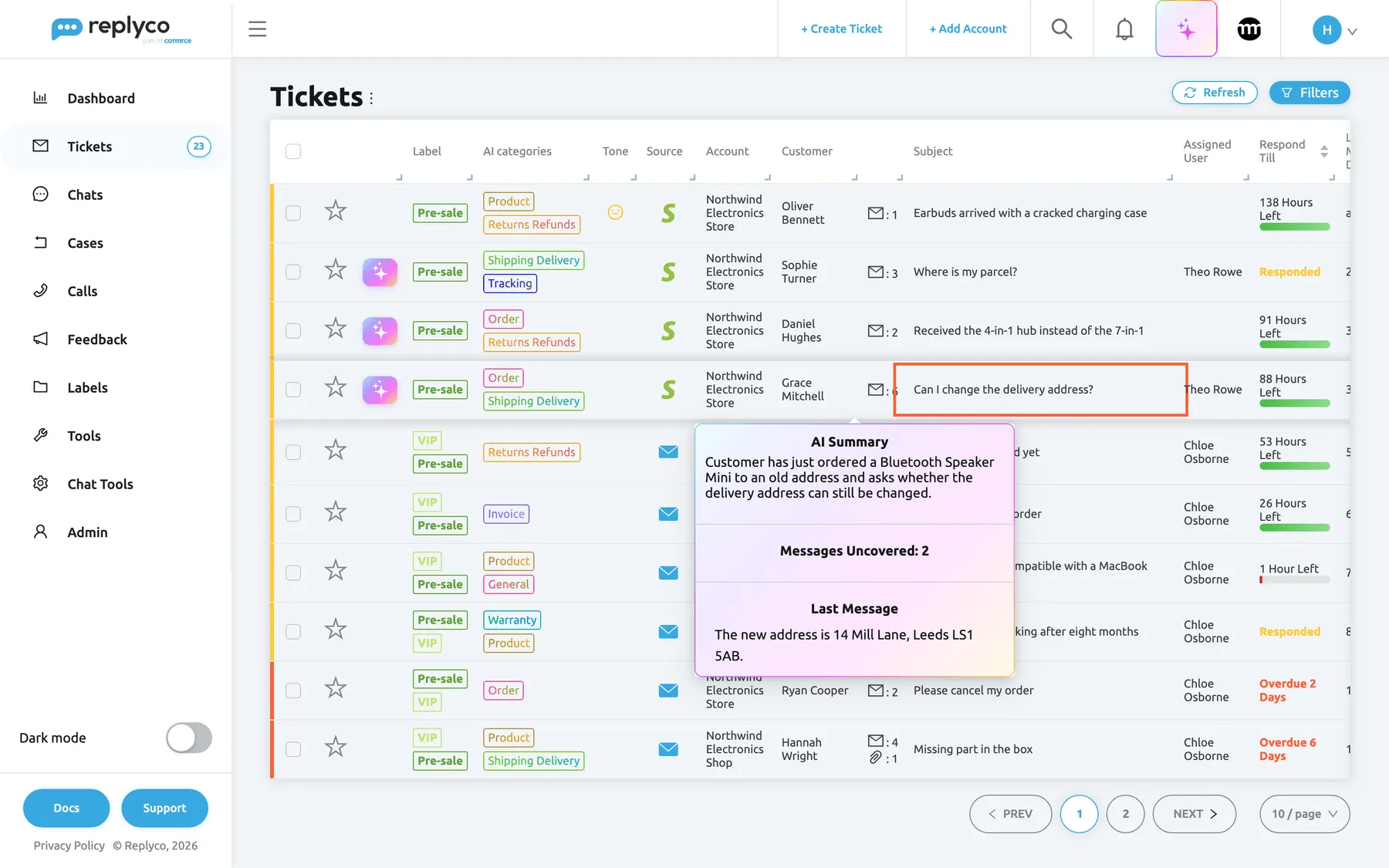This screenshot has width=1389, height=868.
Task: Click the Support button
Action: [x=164, y=808]
